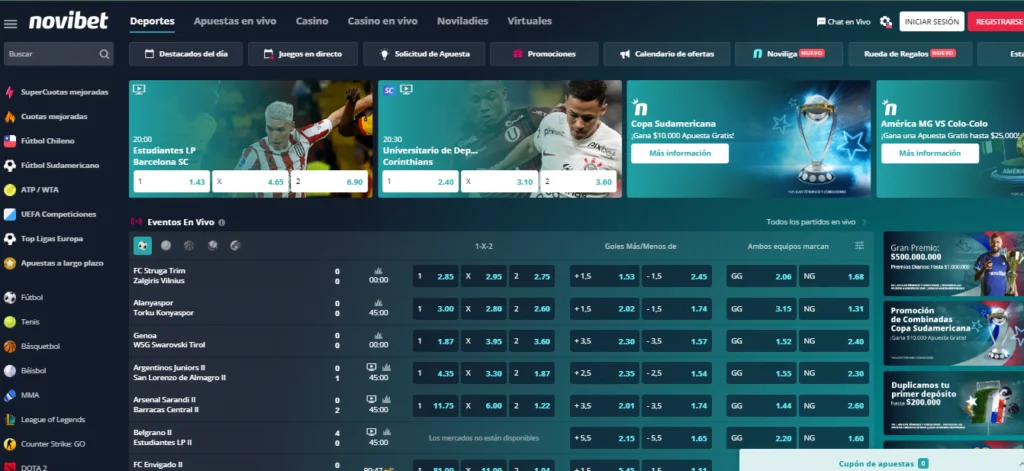1024x471 pixels.
Task: Open Promociones
Action: click(x=544, y=54)
